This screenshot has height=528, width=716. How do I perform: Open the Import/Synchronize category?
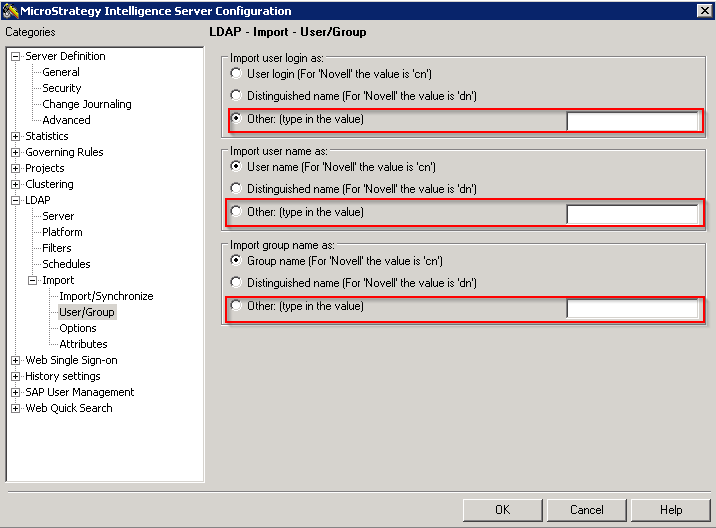click(x=106, y=296)
